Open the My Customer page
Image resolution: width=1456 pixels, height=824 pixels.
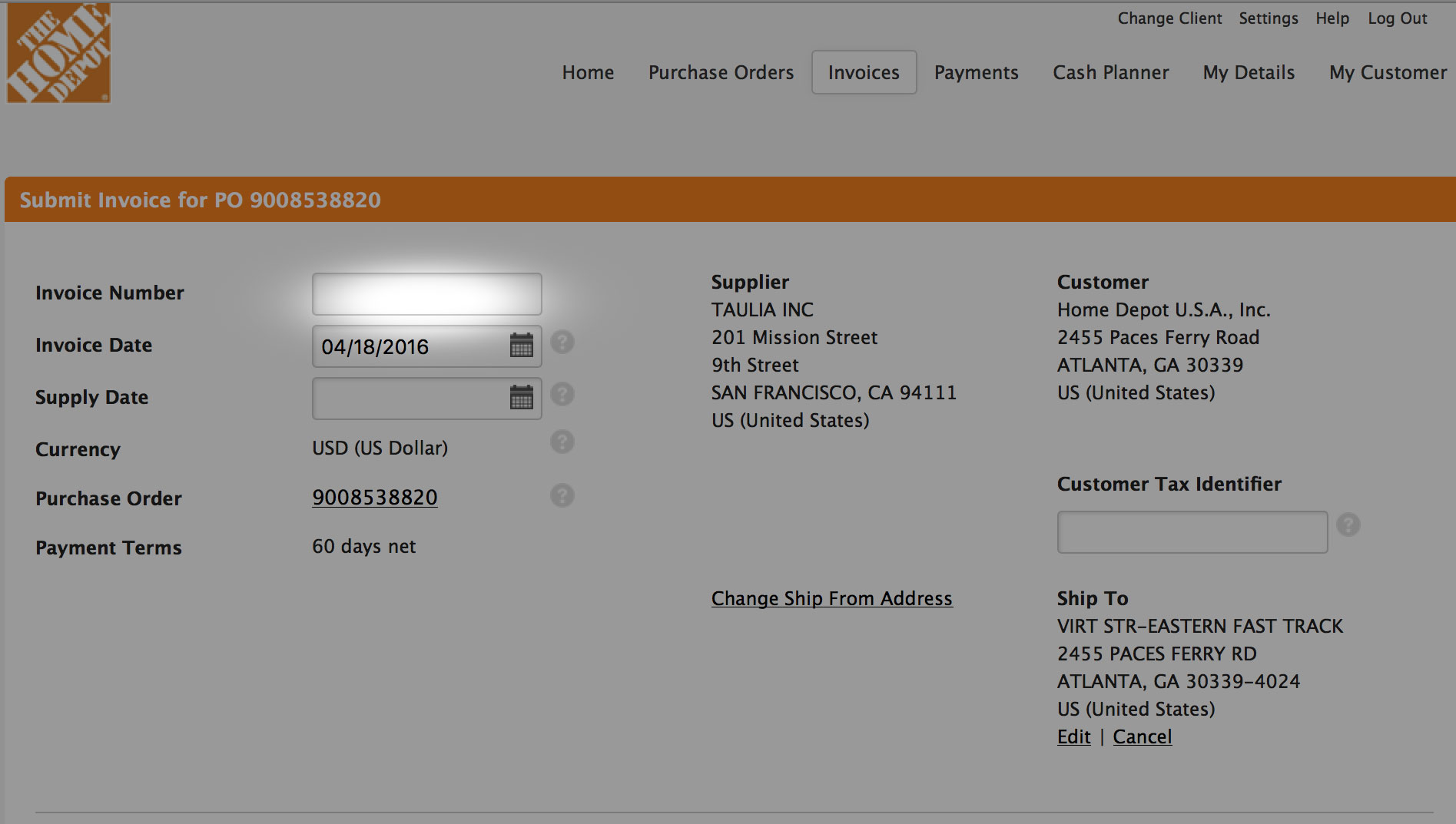(x=1388, y=72)
